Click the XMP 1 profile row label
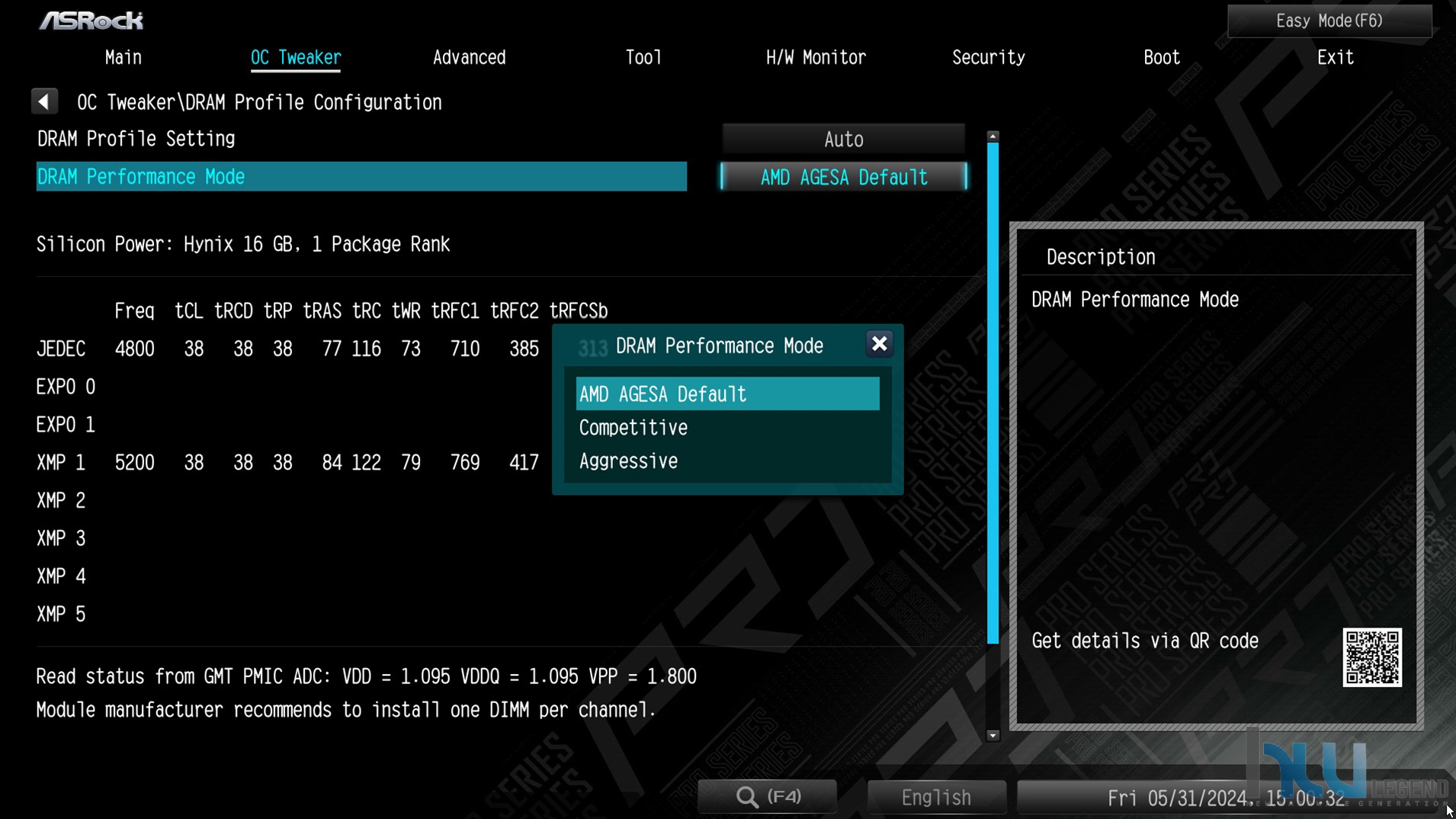The height and width of the screenshot is (819, 1456). (x=61, y=463)
